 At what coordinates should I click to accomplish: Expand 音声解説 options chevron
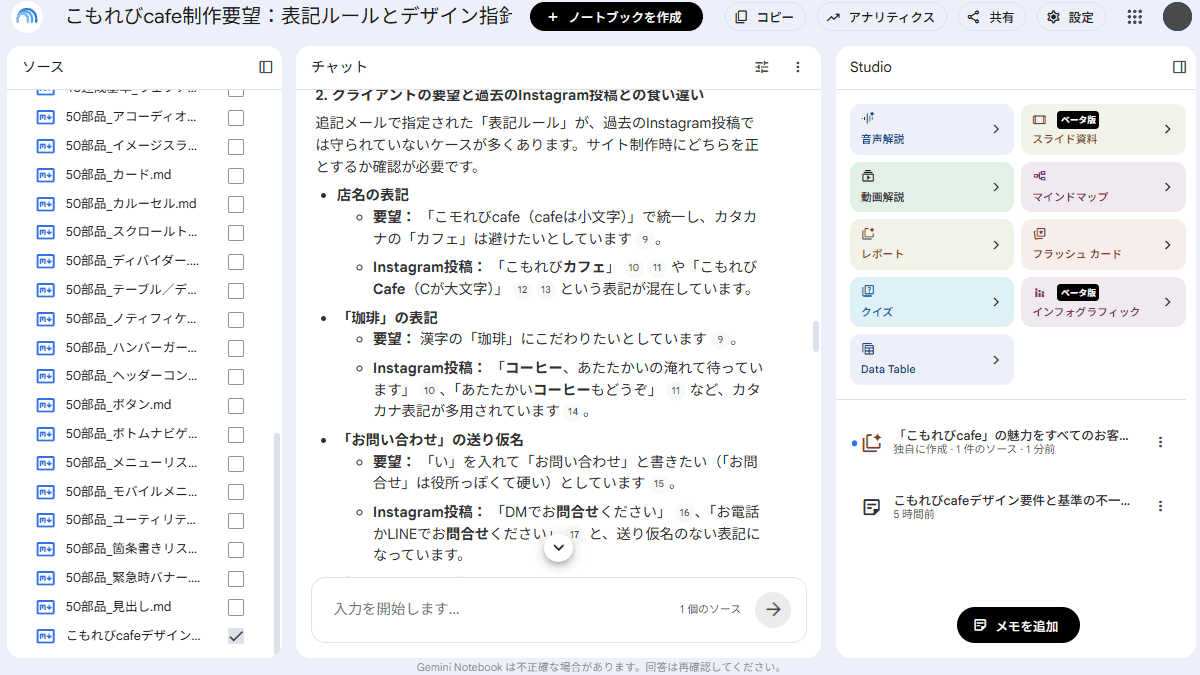[x=996, y=129]
